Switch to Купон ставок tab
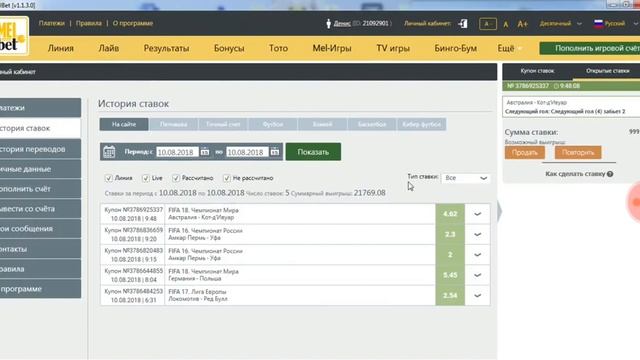 point(537,71)
